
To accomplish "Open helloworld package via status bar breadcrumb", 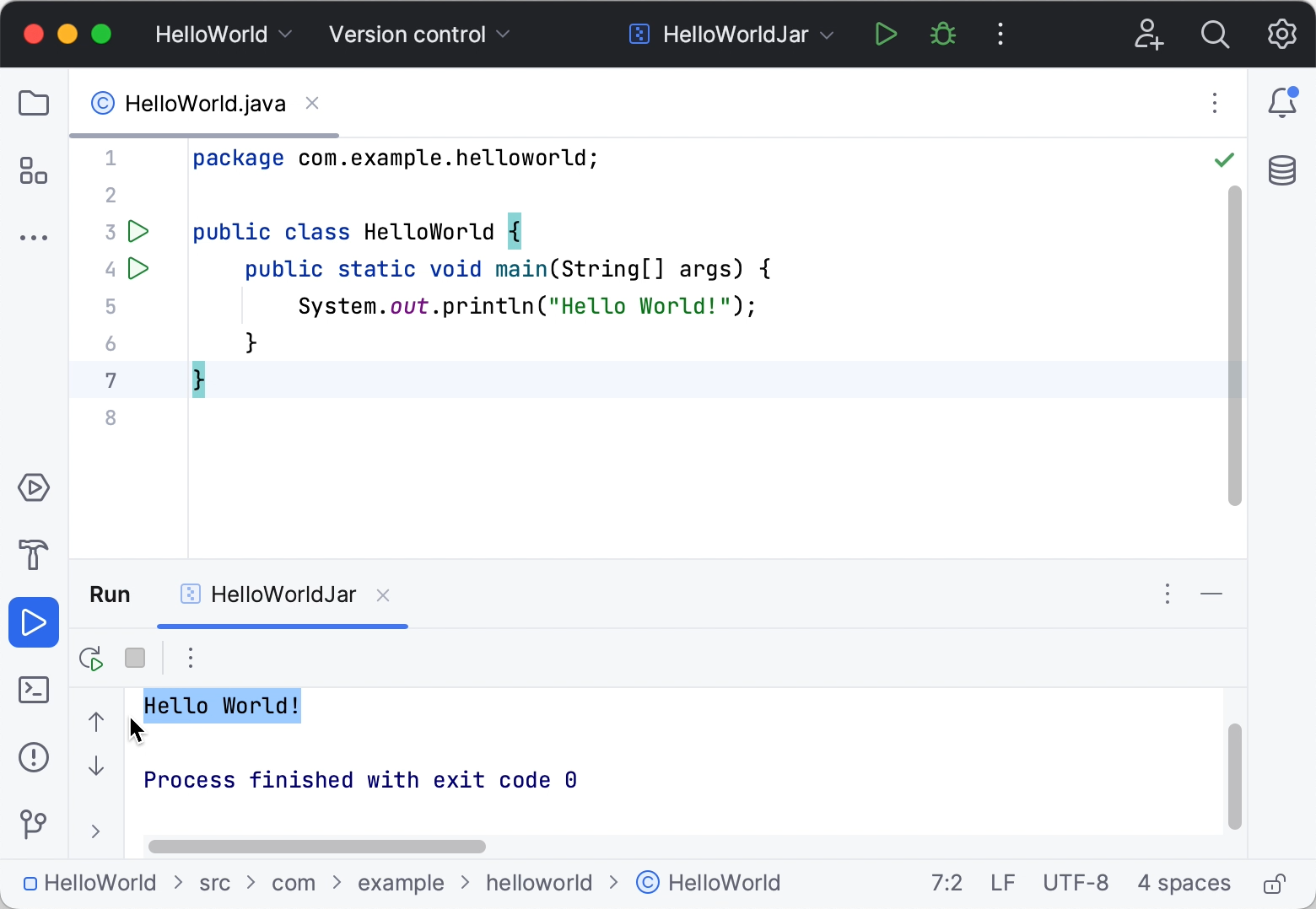I will (x=538, y=883).
